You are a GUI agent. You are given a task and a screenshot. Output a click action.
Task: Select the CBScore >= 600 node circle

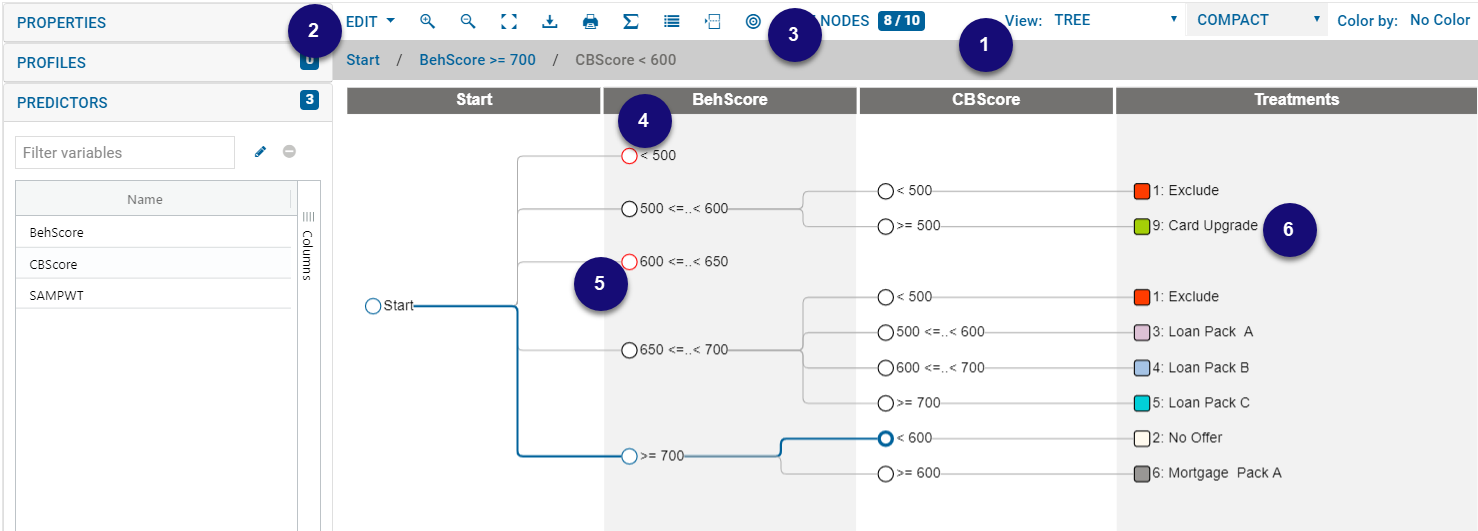(885, 474)
